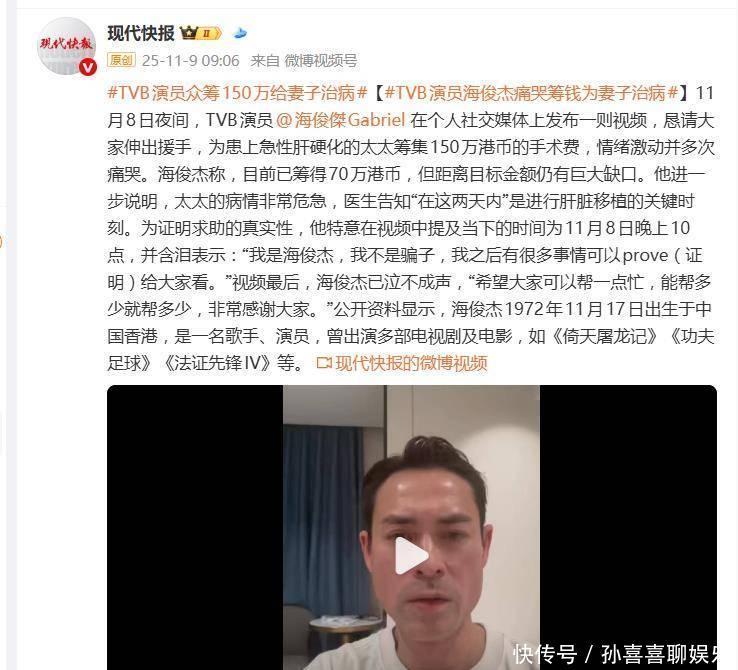This screenshot has width=738, height=670.
Task: Click the 原创 original tag
Action: [x=121, y=60]
